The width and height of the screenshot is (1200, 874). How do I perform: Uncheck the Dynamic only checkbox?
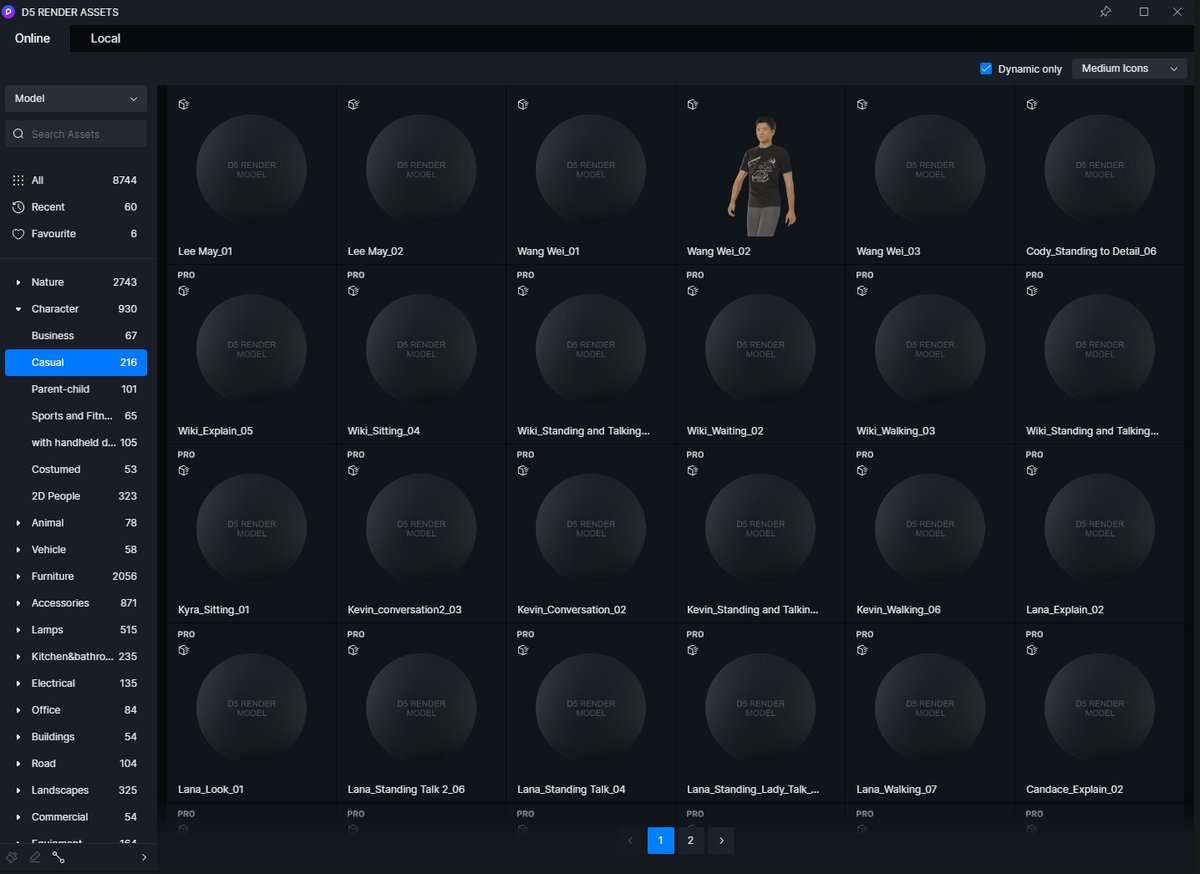click(x=986, y=69)
